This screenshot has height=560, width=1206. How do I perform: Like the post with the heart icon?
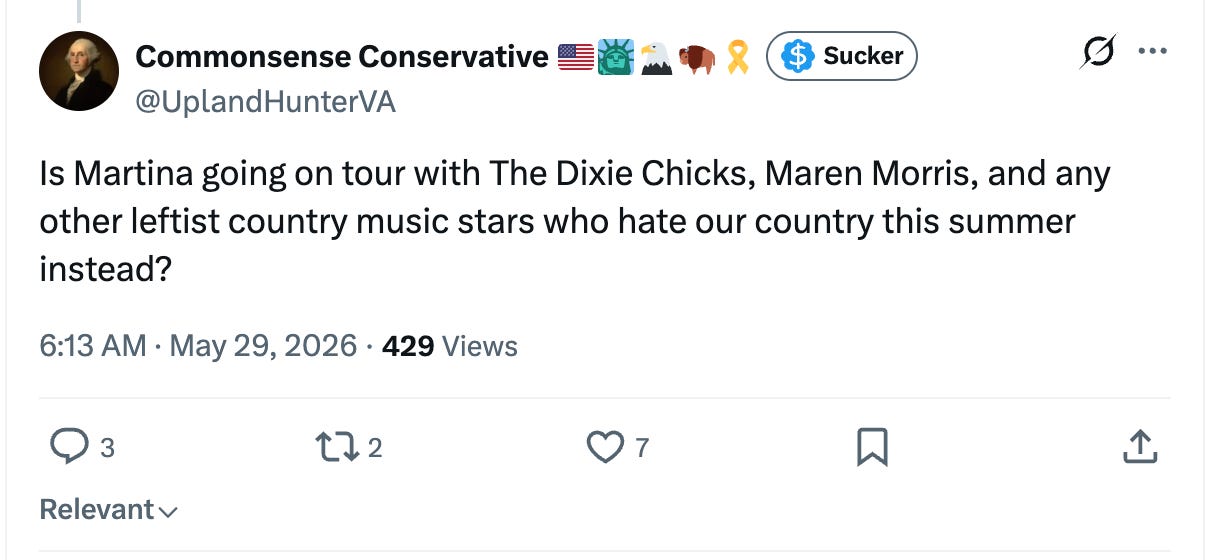point(605,448)
